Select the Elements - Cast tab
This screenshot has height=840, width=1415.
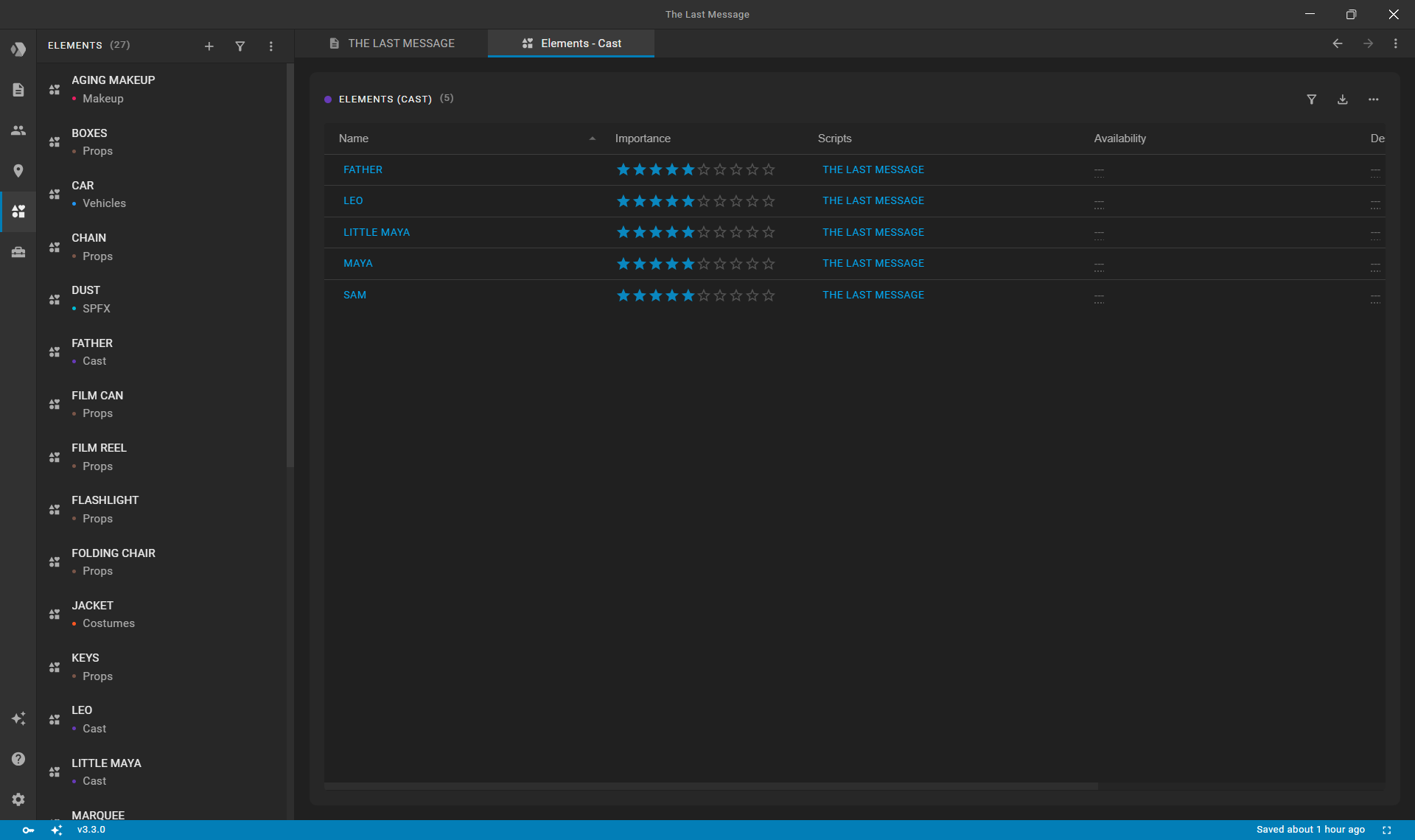click(571, 43)
